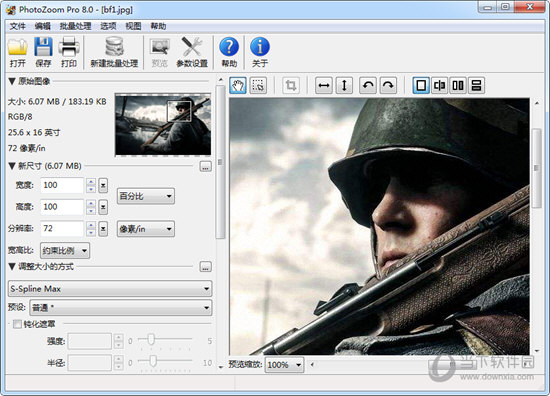Click the 强度 slider handle
The width and height of the screenshot is (550, 396).
click(151, 339)
